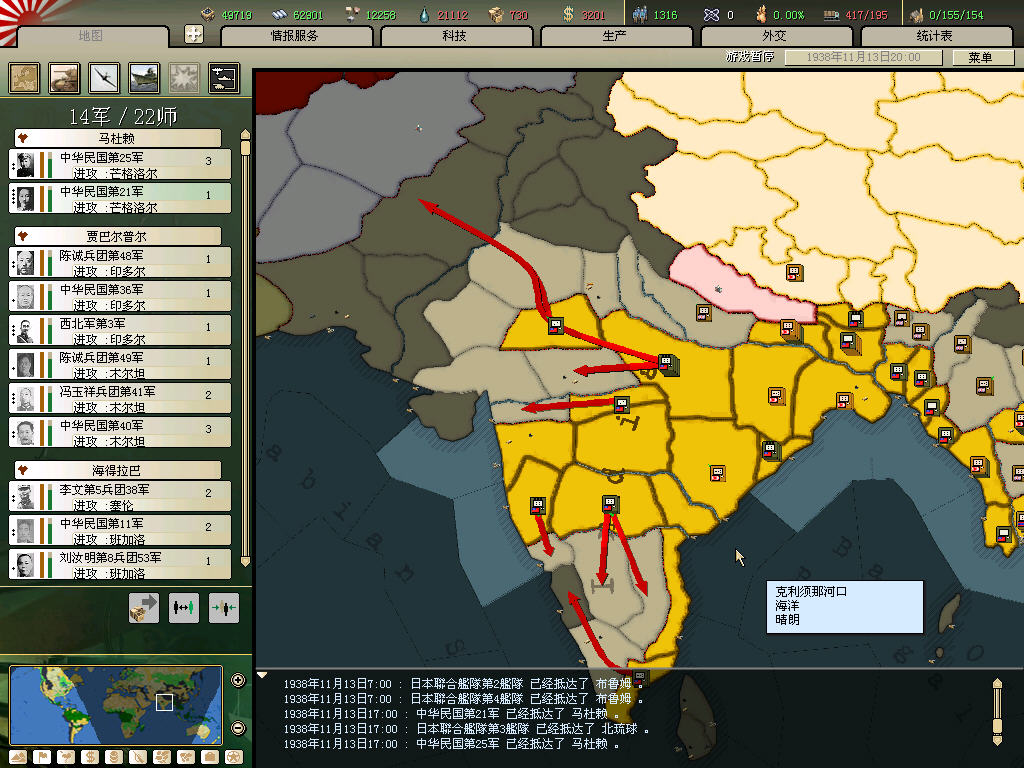Switch to economic map mode ($ icon)
The height and width of the screenshot is (768, 1024).
88,757
